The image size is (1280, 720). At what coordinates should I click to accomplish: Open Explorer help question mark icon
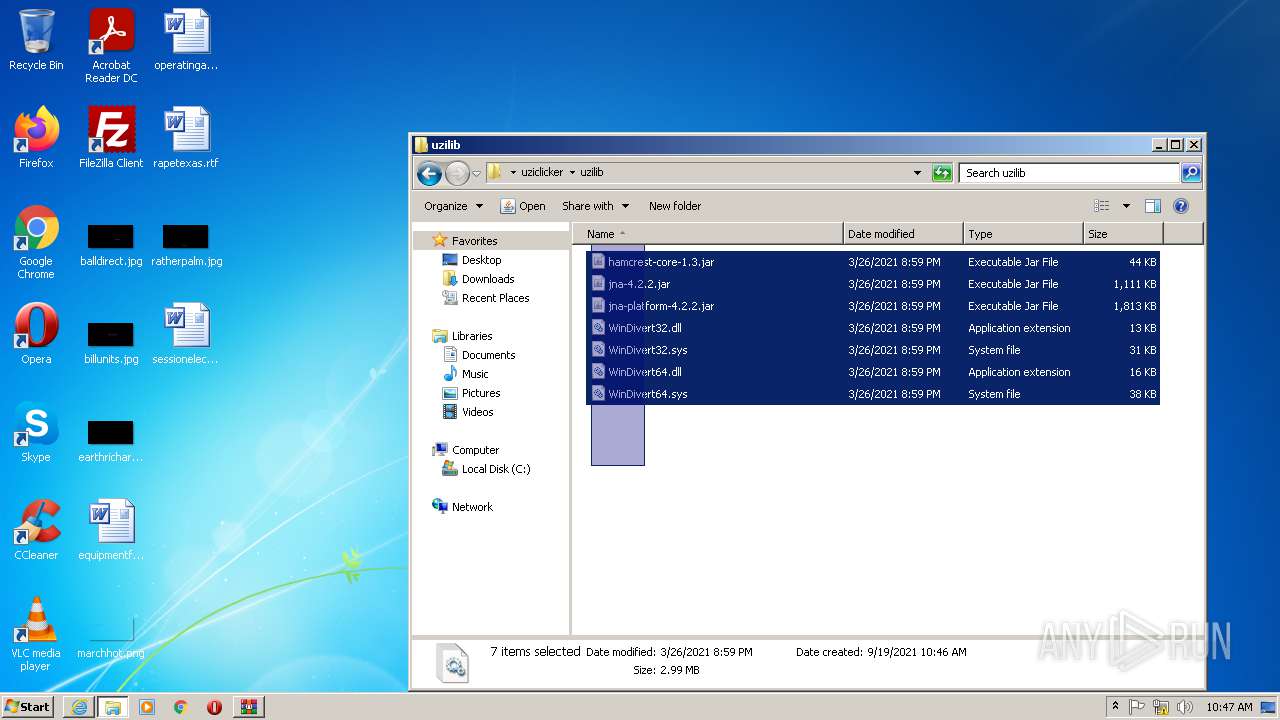pos(1180,206)
